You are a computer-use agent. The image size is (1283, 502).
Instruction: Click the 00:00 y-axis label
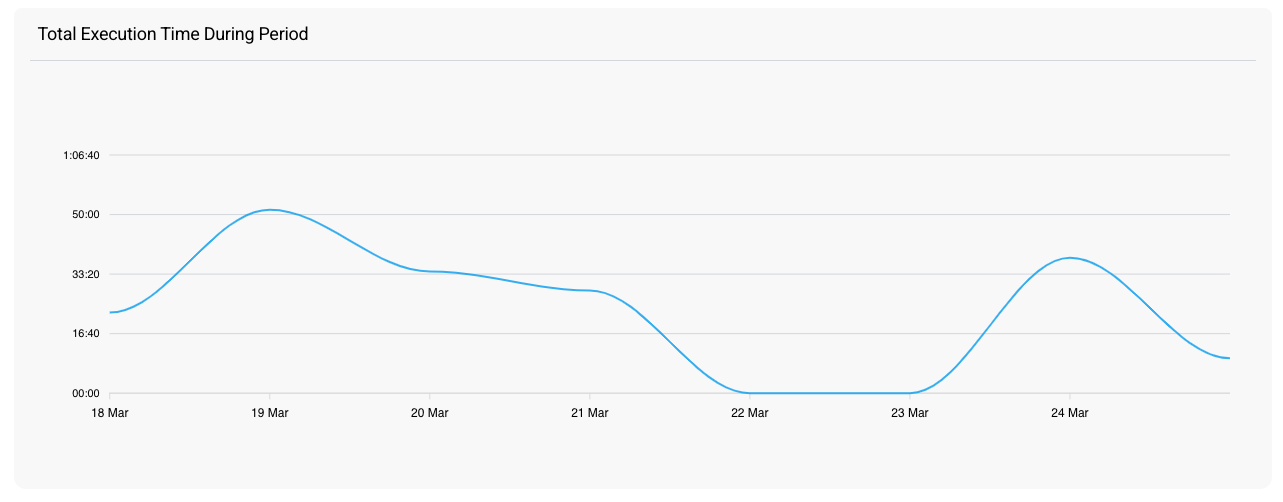(x=85, y=393)
